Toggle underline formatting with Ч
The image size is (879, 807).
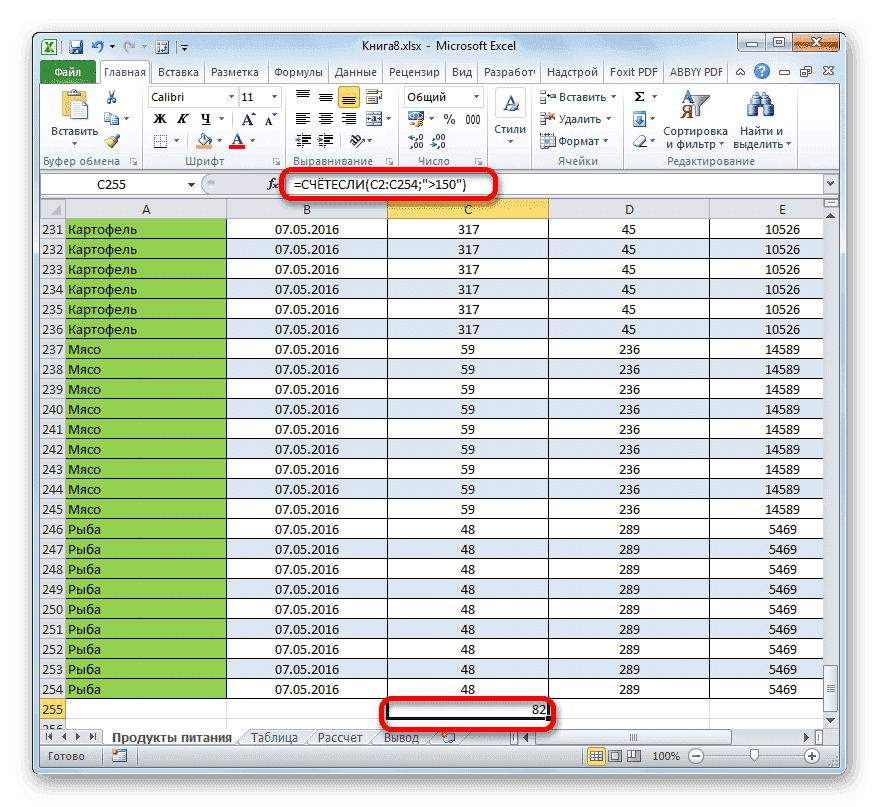tap(207, 117)
